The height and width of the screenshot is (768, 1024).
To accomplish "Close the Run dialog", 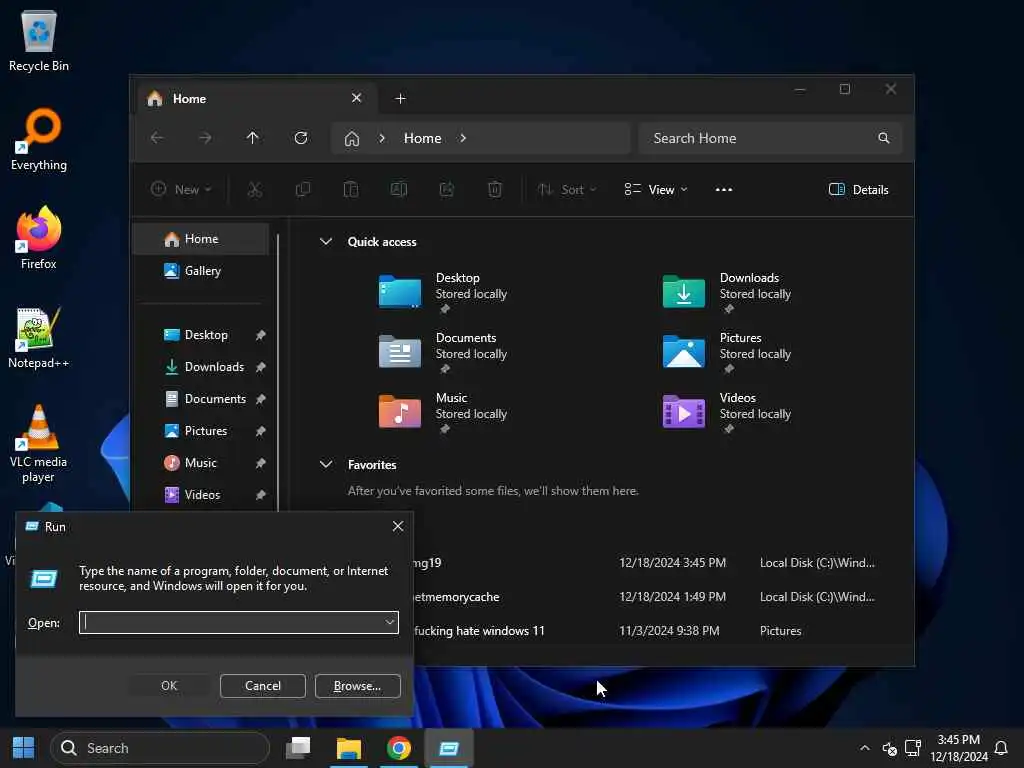I will coord(398,526).
